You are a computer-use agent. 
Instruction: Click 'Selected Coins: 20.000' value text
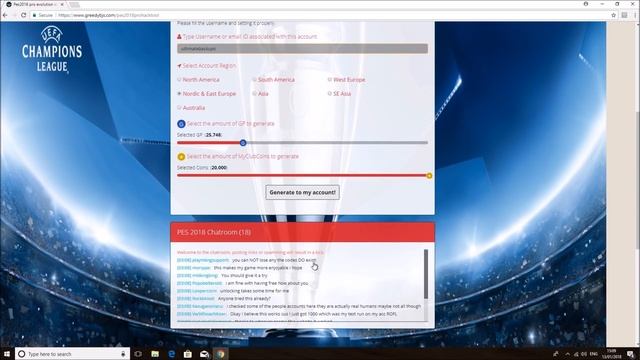(x=202, y=167)
